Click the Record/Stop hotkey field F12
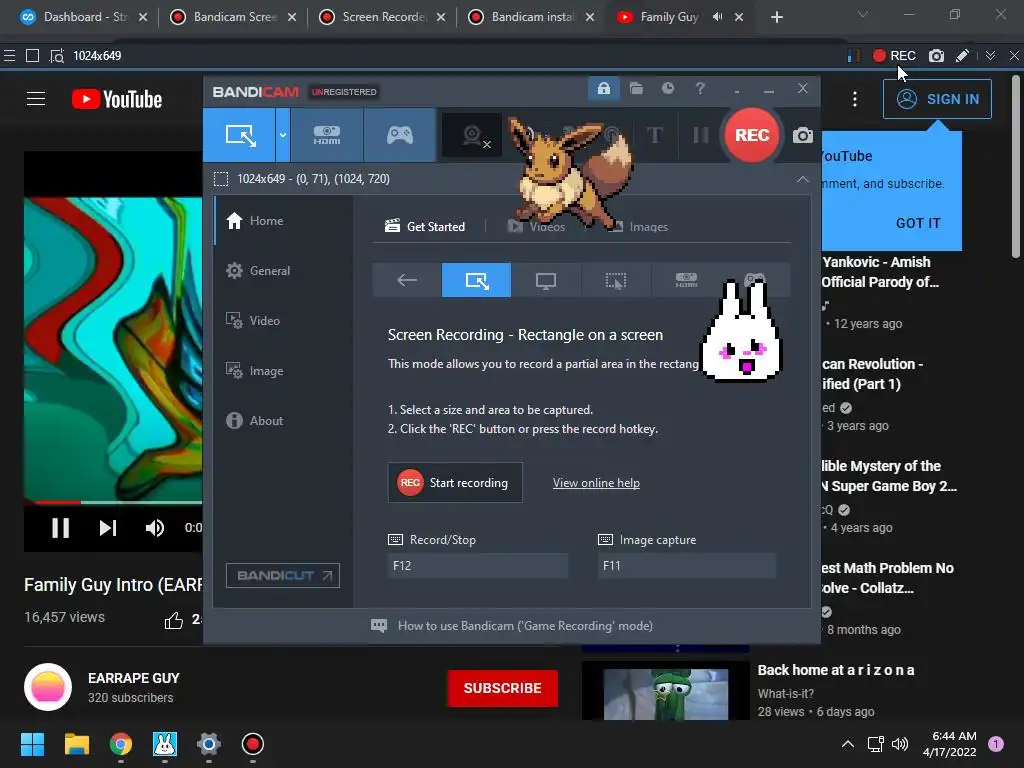 (x=478, y=566)
